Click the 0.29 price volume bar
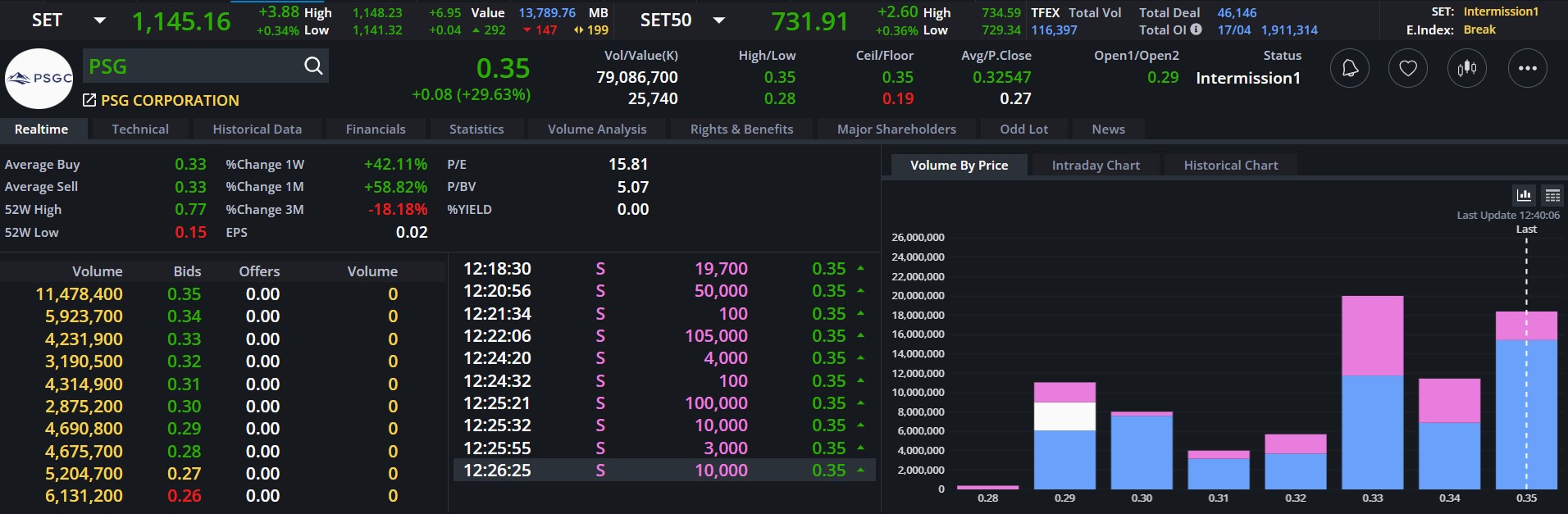The height and width of the screenshot is (514, 1568). point(1064,436)
